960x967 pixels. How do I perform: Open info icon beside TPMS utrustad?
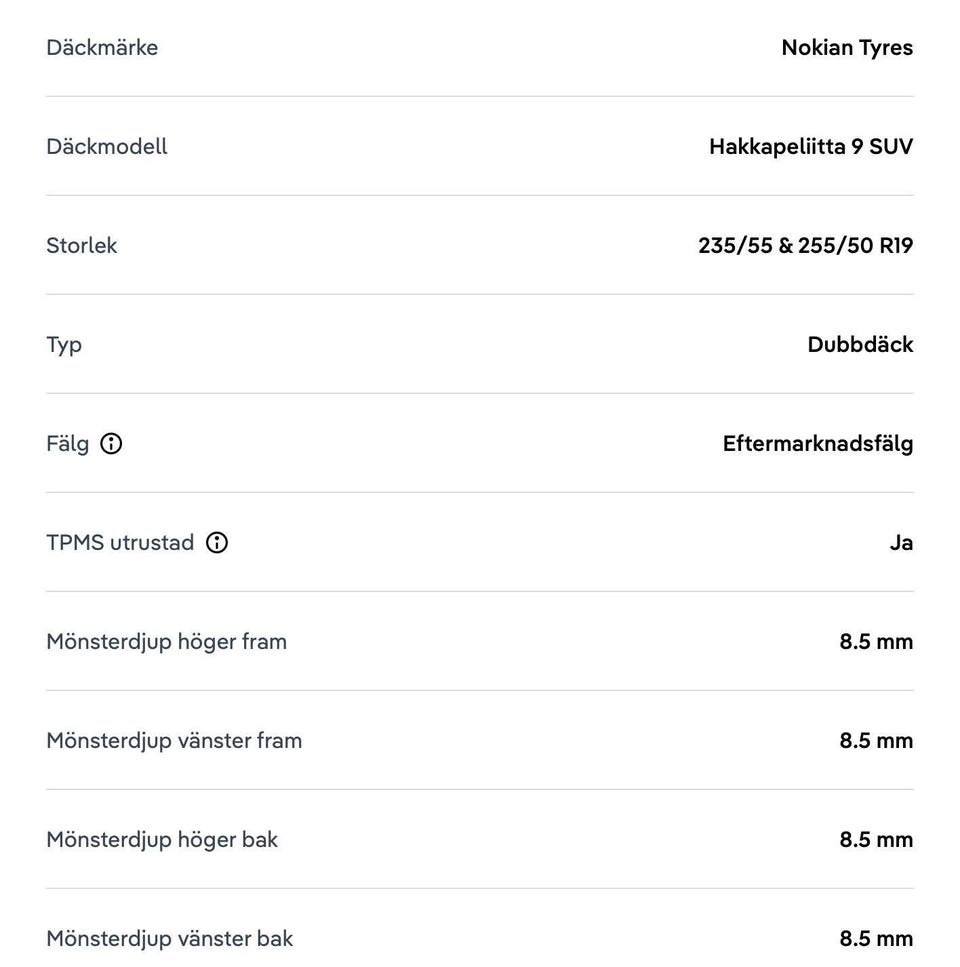click(216, 543)
